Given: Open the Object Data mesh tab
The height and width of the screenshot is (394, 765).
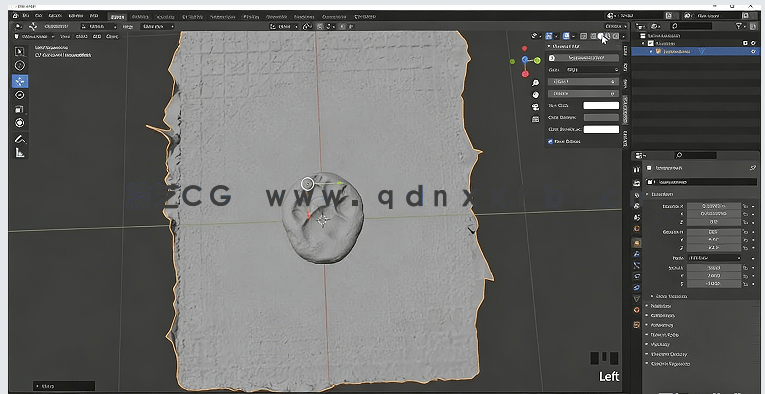Looking at the screenshot, I should (x=636, y=299).
